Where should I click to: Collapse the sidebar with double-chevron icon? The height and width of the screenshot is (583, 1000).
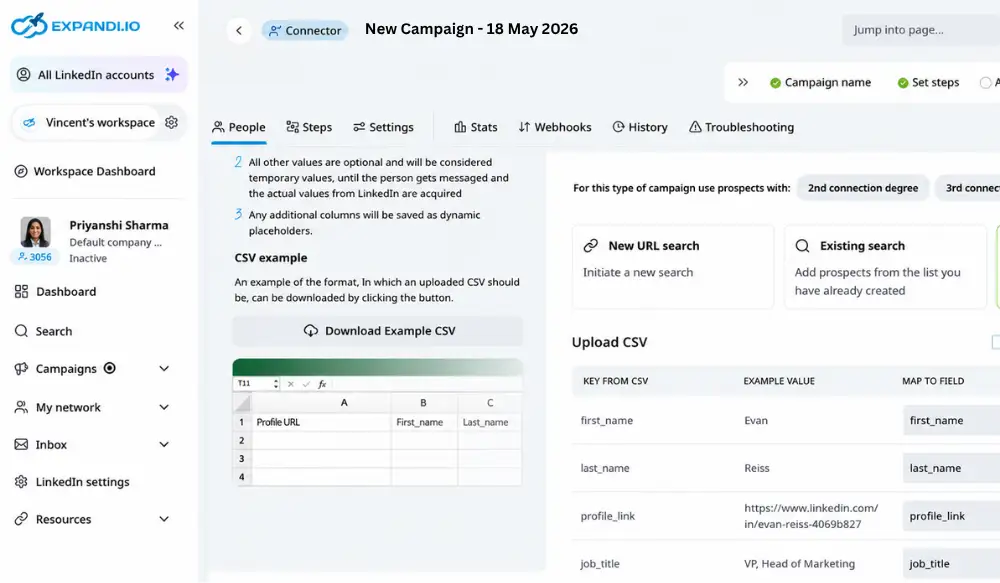179,26
